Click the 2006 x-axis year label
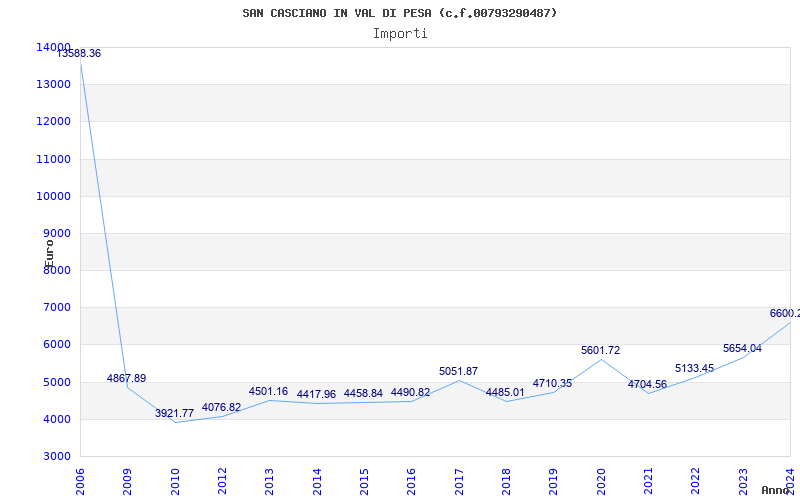Image resolution: width=800 pixels, height=500 pixels. (x=80, y=482)
